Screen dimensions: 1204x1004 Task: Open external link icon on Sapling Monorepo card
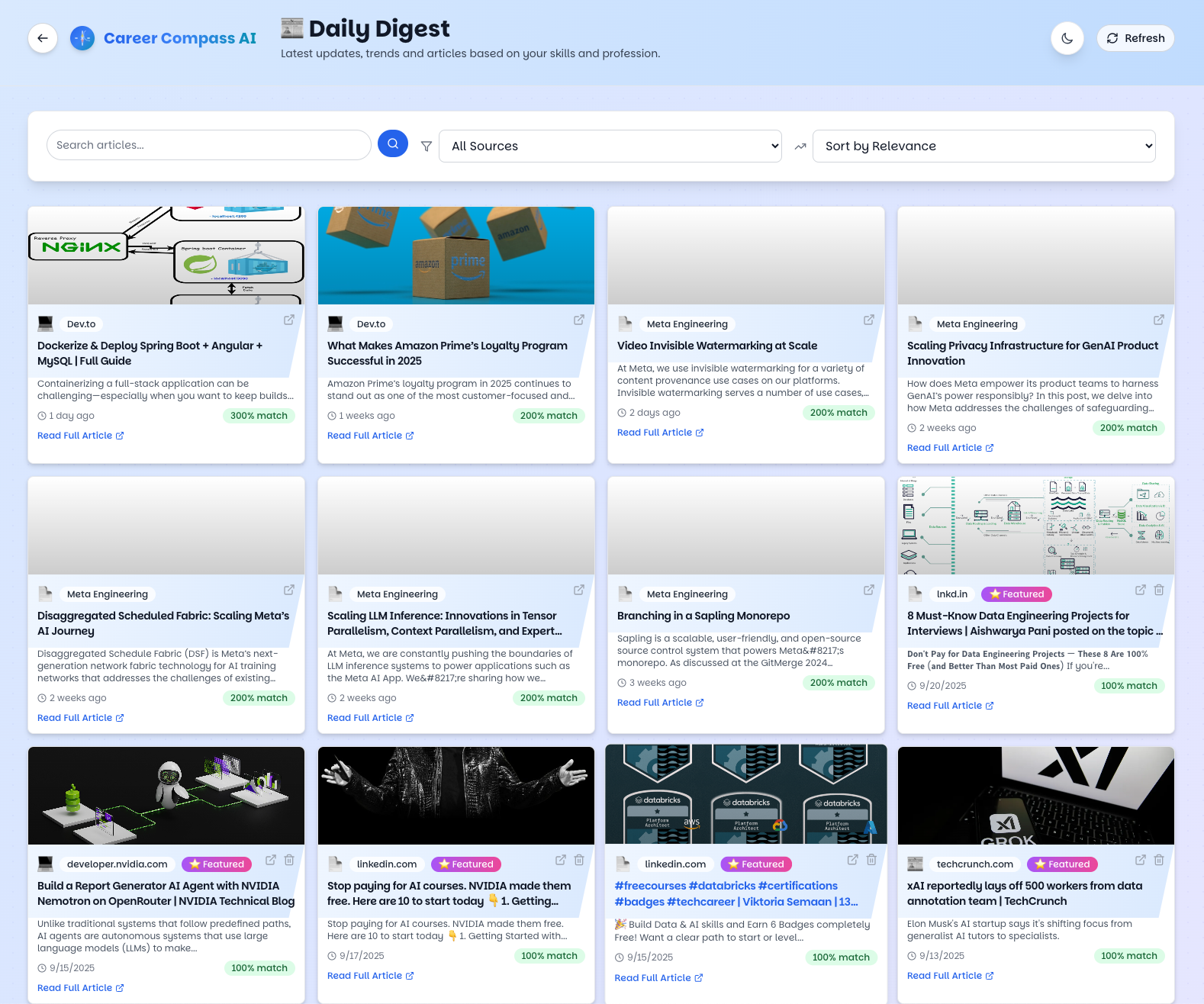[869, 590]
